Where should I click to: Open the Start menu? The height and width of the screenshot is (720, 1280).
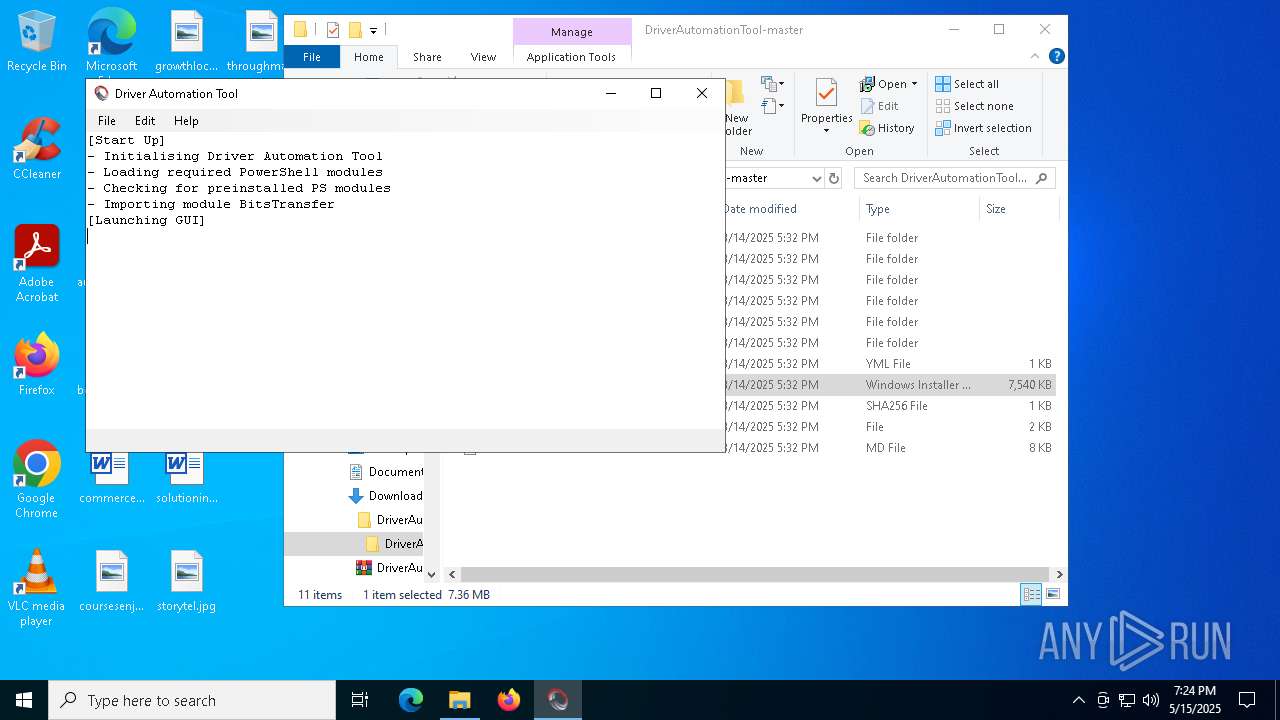pos(24,700)
